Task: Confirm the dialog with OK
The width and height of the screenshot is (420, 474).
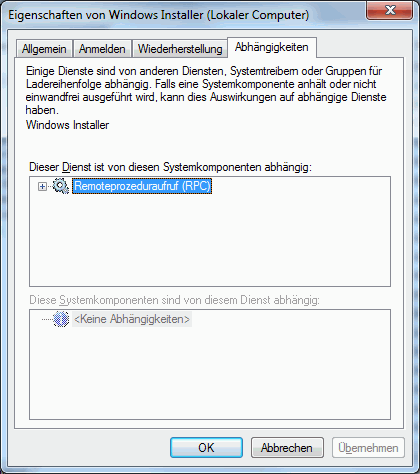Action: (206, 448)
